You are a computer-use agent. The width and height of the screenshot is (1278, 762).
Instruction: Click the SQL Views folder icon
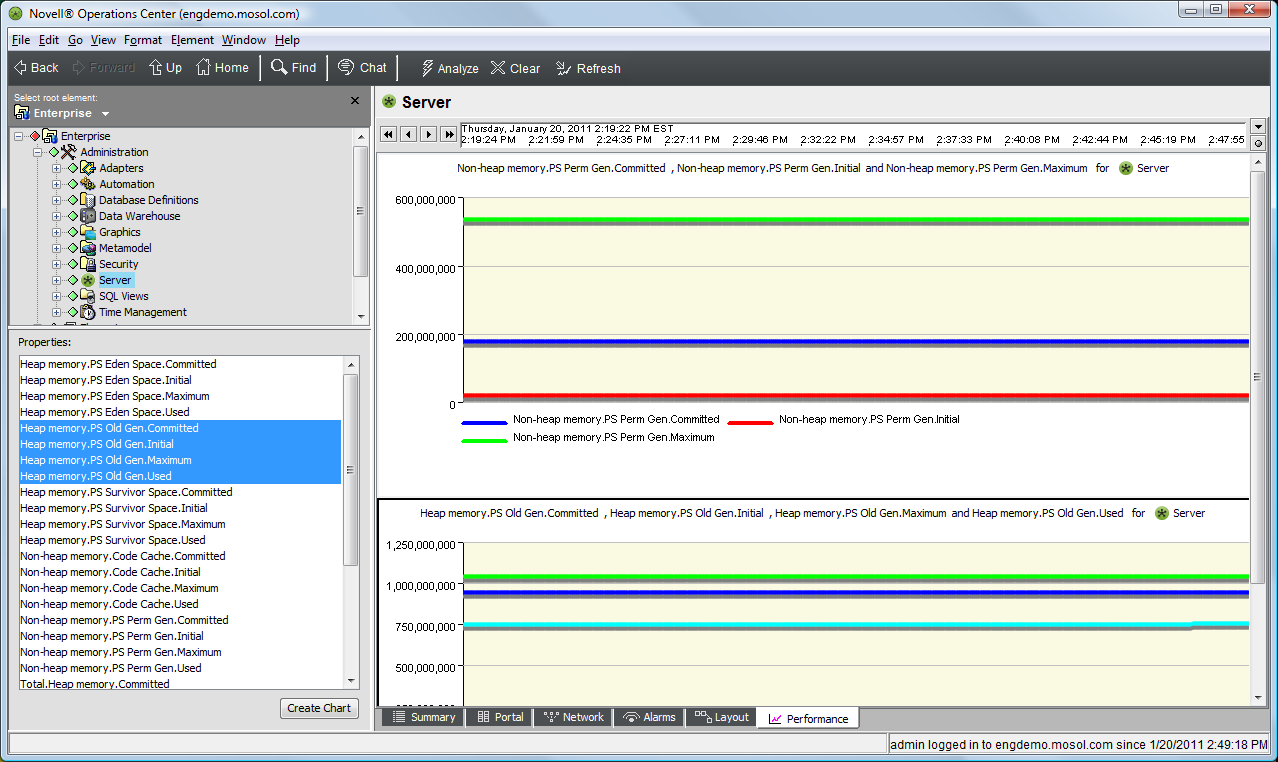coord(88,296)
